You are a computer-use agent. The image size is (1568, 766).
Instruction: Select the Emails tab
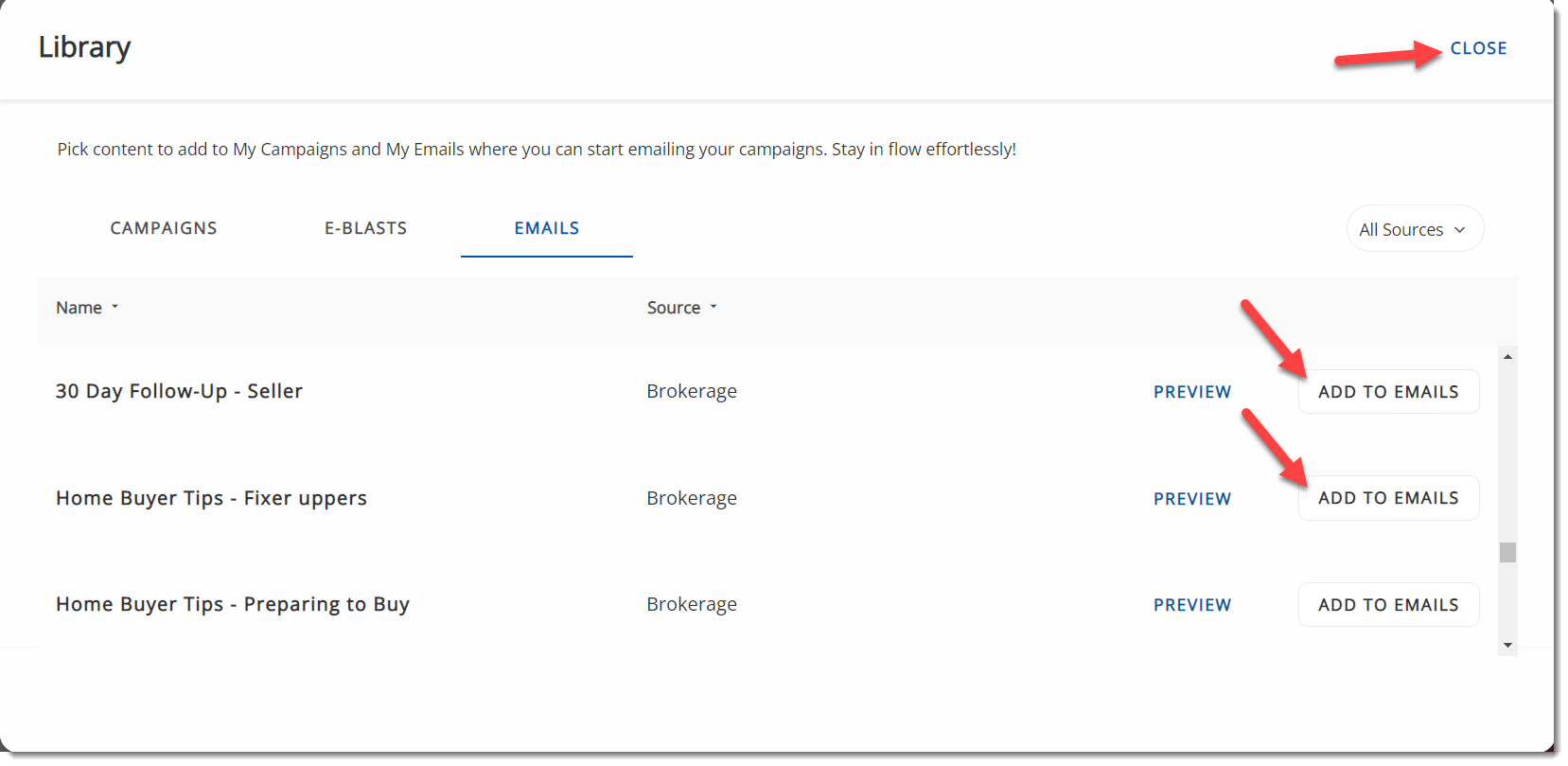tap(547, 228)
